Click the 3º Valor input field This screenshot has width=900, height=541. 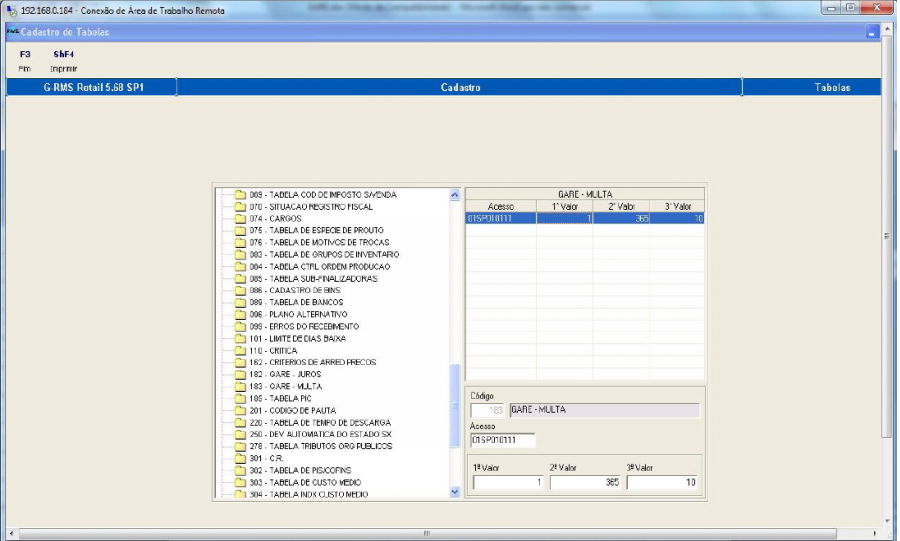(x=662, y=482)
